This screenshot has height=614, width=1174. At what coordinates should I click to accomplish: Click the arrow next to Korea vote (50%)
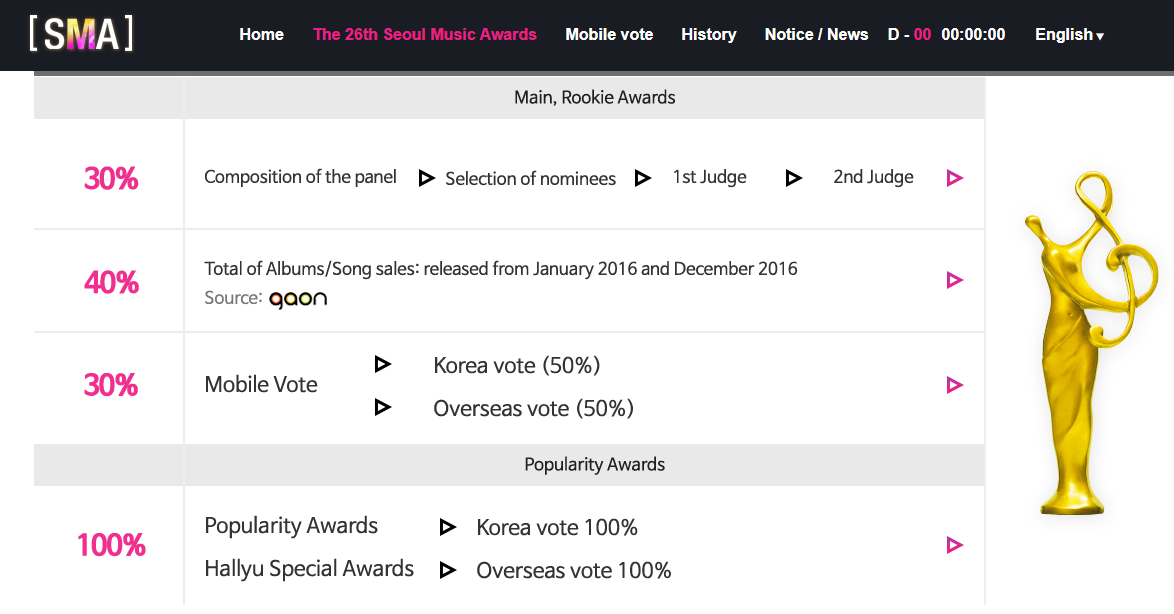coord(383,364)
